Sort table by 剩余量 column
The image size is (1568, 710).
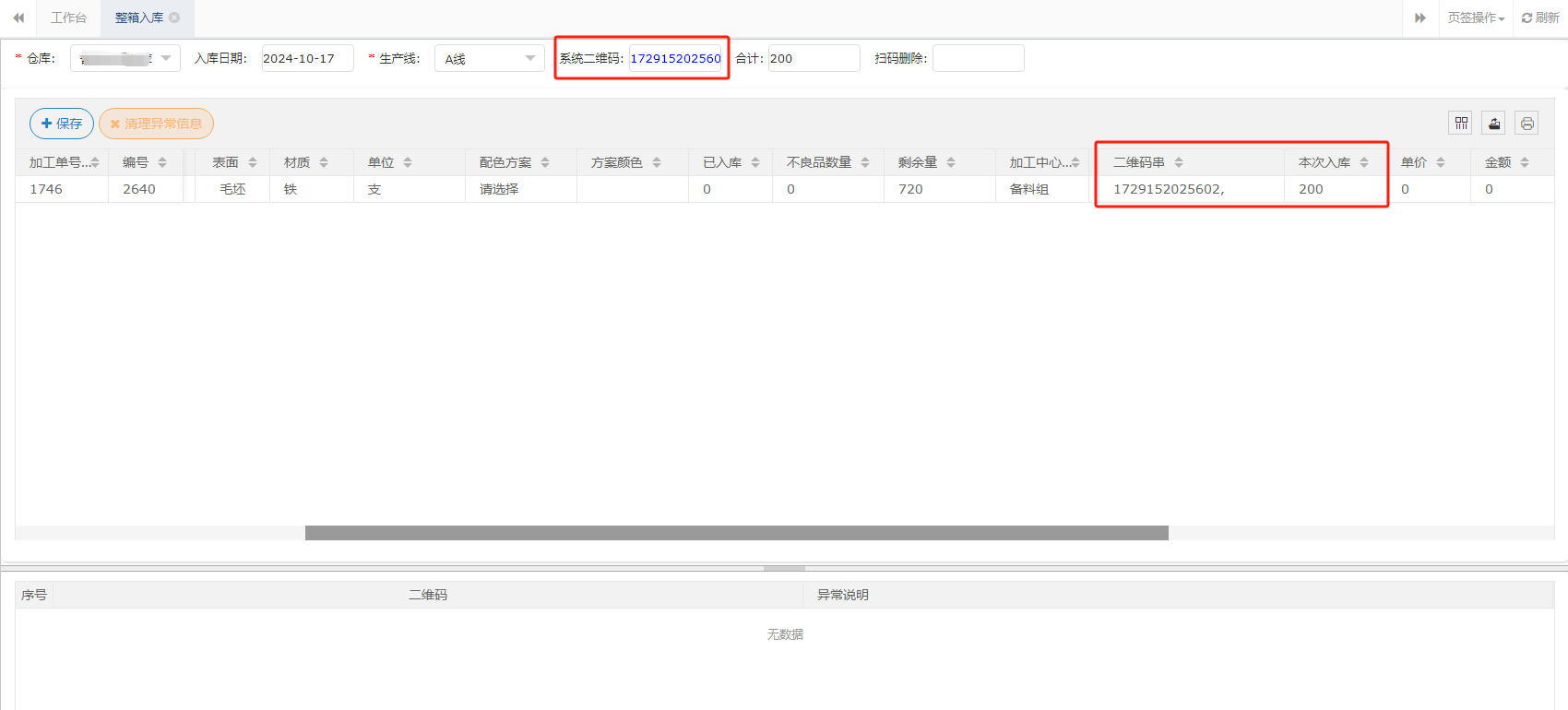[951, 162]
